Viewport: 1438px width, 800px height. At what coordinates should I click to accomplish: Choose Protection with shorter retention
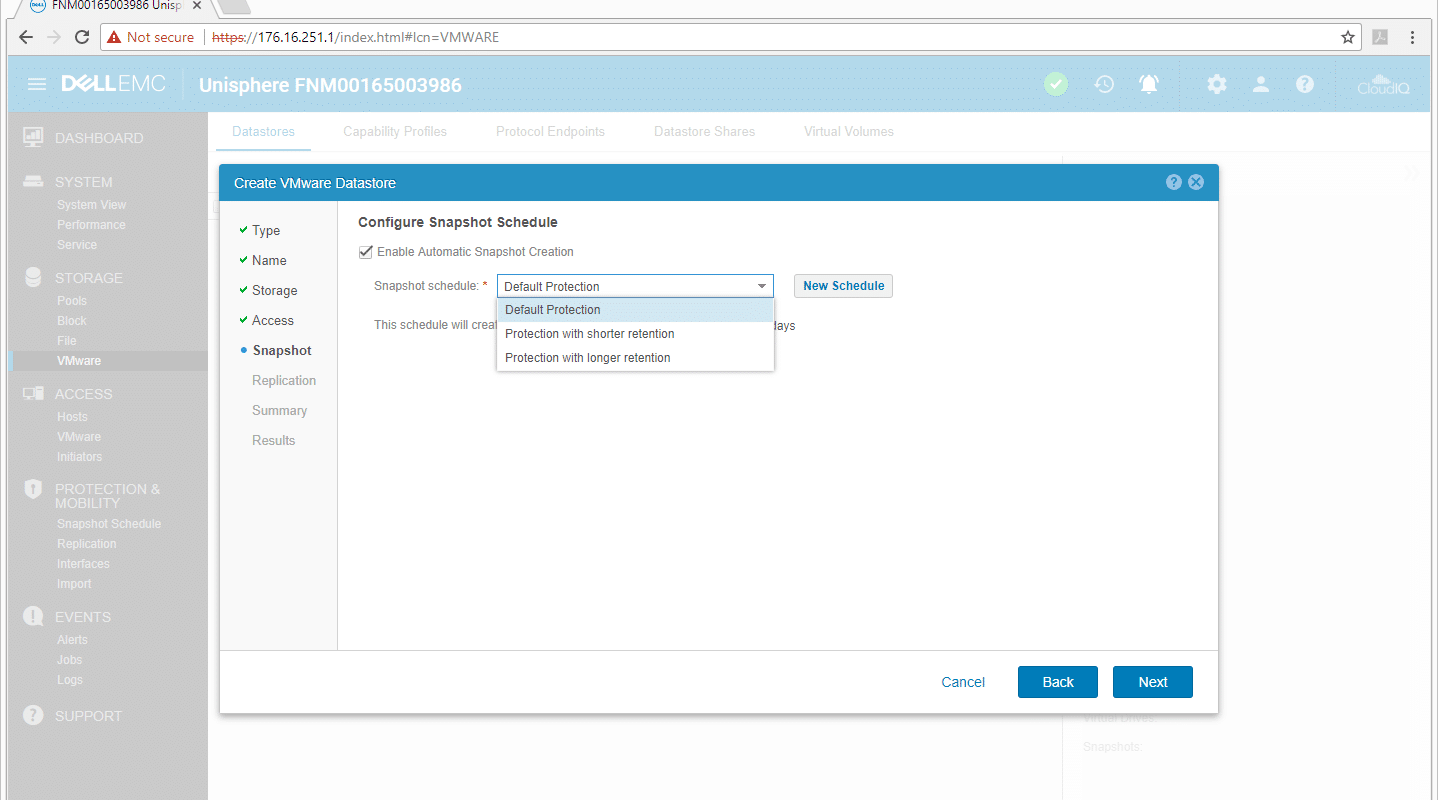coord(635,334)
